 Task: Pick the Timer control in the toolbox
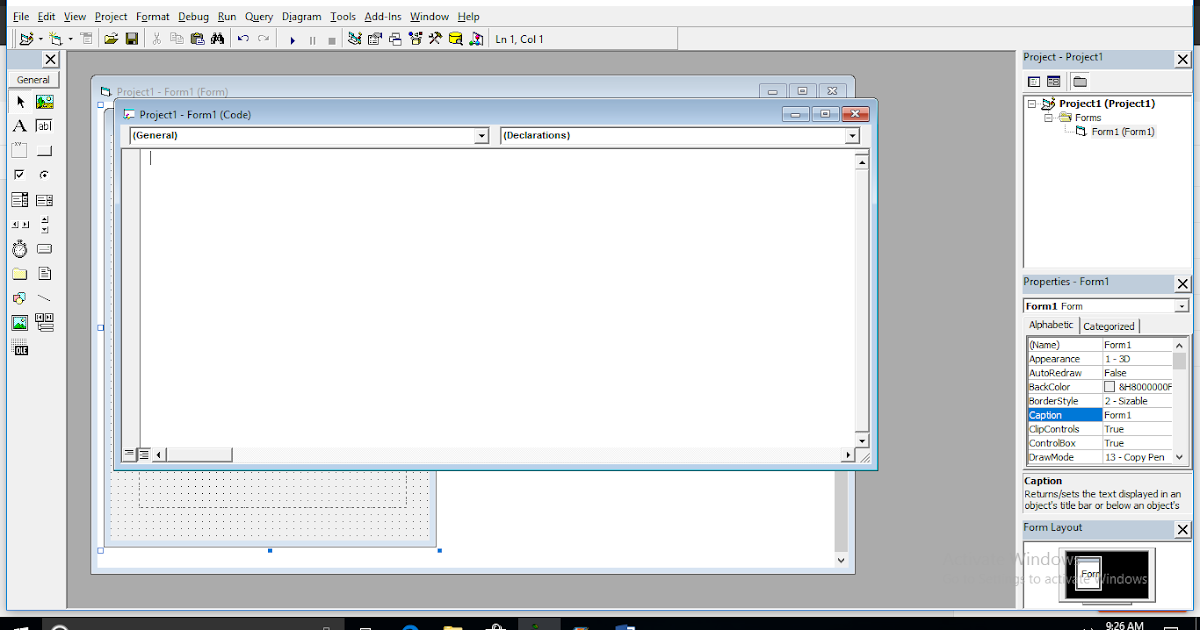(19, 248)
